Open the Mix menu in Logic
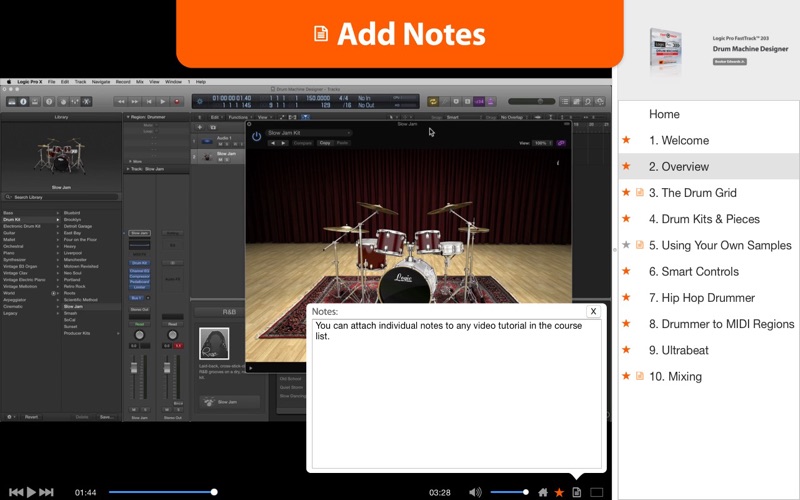This screenshot has height=500, width=800. click(139, 82)
